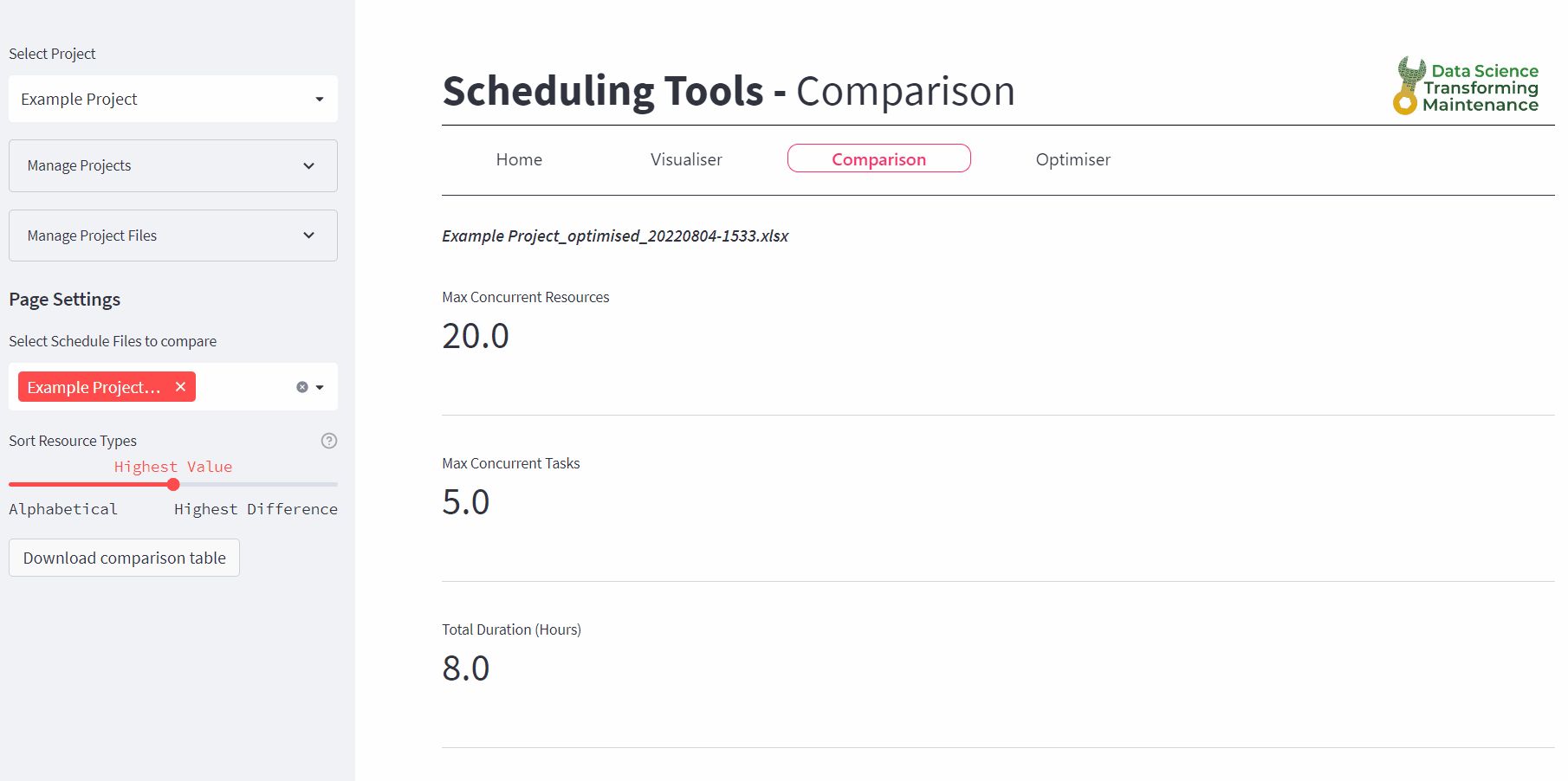Screen dimensions: 1568x781
Task: Set sort slider to Highest Difference
Action: (x=336, y=485)
